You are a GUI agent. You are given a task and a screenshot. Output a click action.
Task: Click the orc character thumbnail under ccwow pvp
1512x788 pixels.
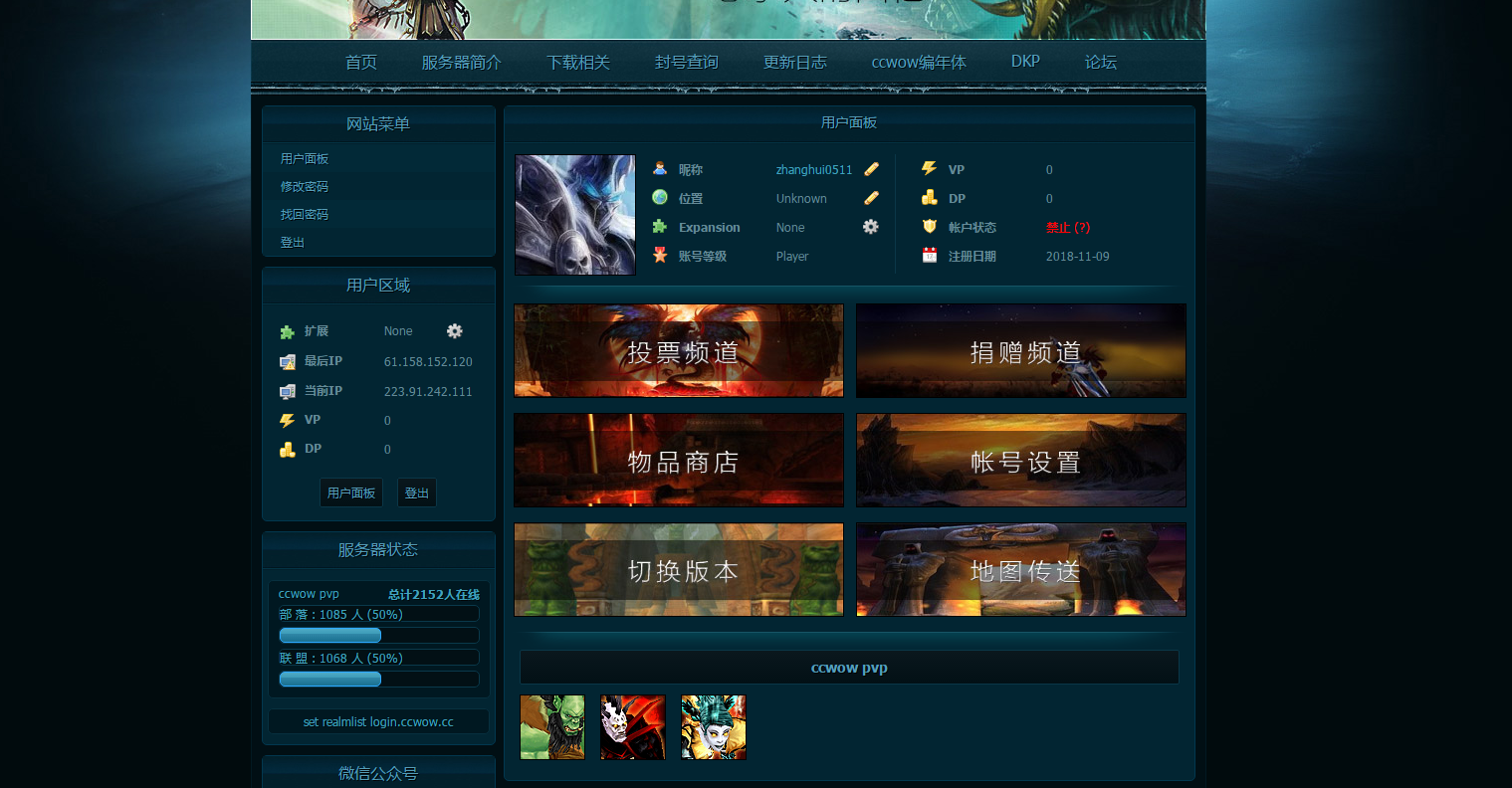pos(552,727)
